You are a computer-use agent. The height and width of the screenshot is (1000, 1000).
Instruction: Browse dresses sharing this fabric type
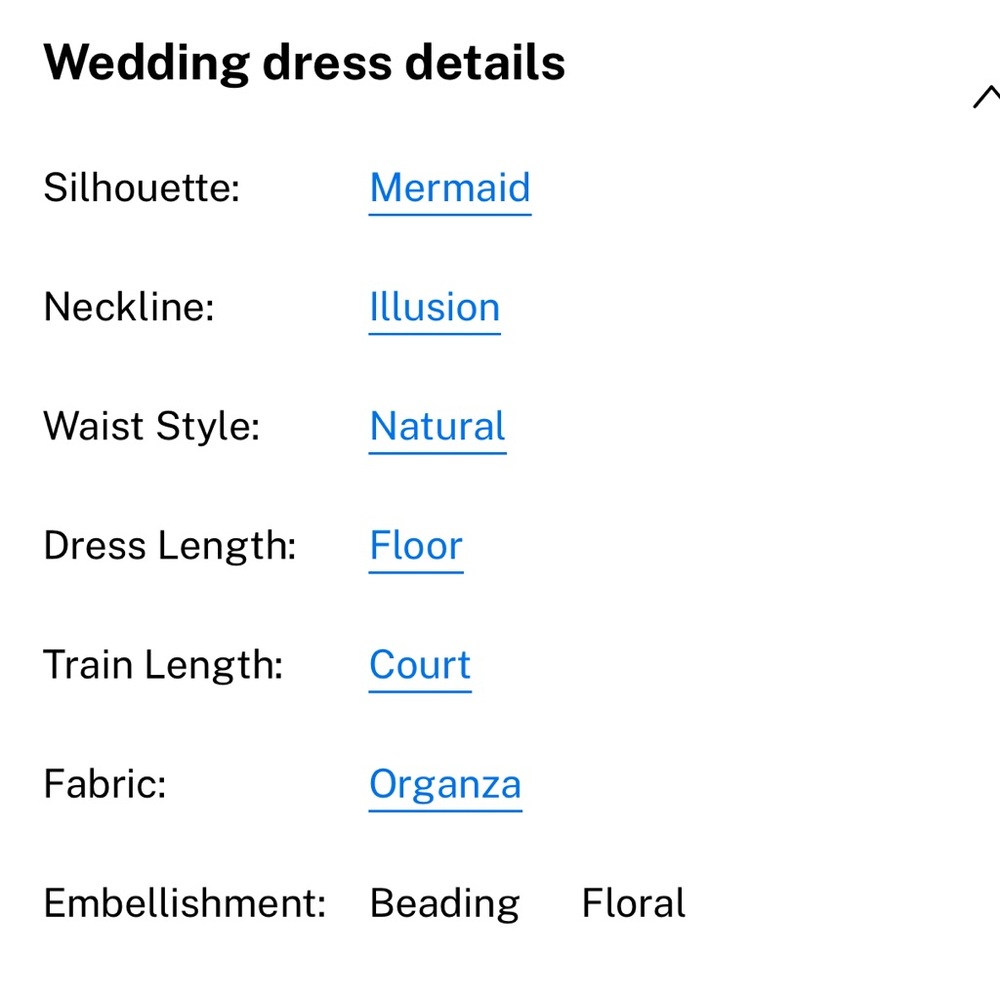pyautogui.click(x=445, y=784)
